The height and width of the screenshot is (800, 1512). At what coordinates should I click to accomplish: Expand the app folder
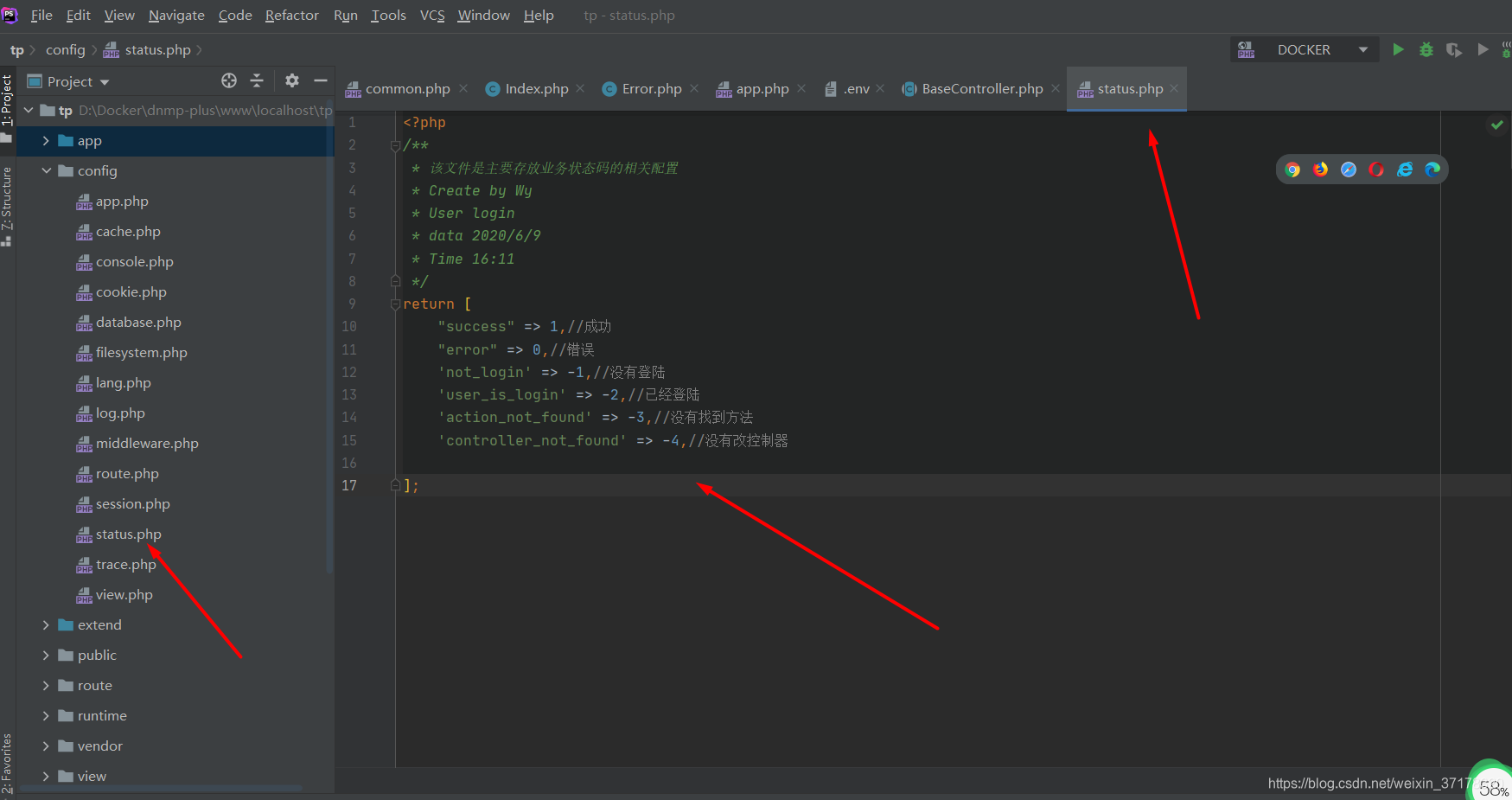pyautogui.click(x=46, y=140)
